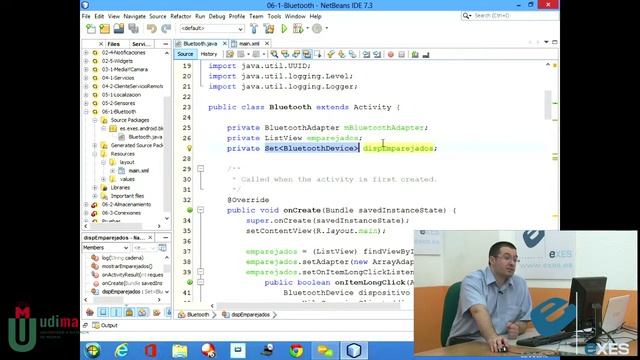Open the <default> configuration dropdown

[x=211, y=29]
